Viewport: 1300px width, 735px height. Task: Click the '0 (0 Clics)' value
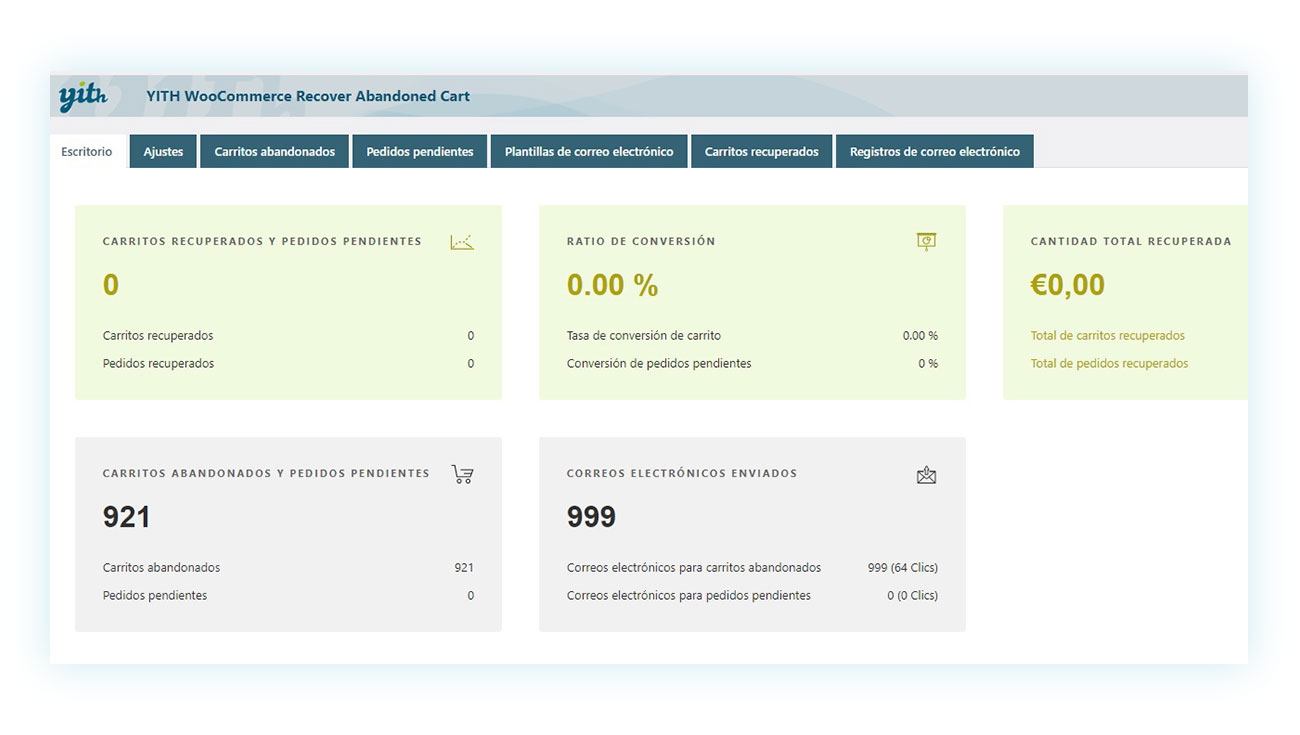coord(913,596)
